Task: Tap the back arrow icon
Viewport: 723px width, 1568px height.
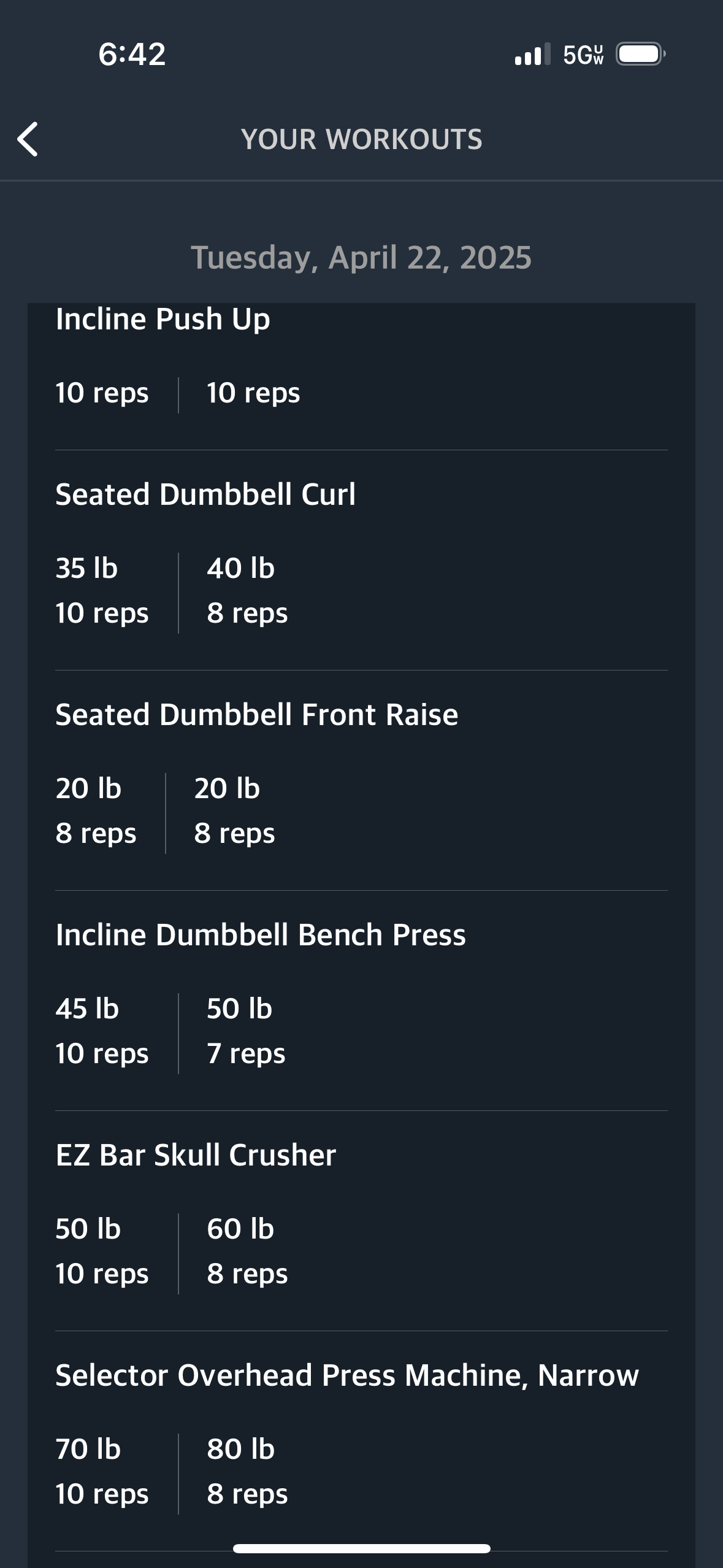Action: pos(28,139)
